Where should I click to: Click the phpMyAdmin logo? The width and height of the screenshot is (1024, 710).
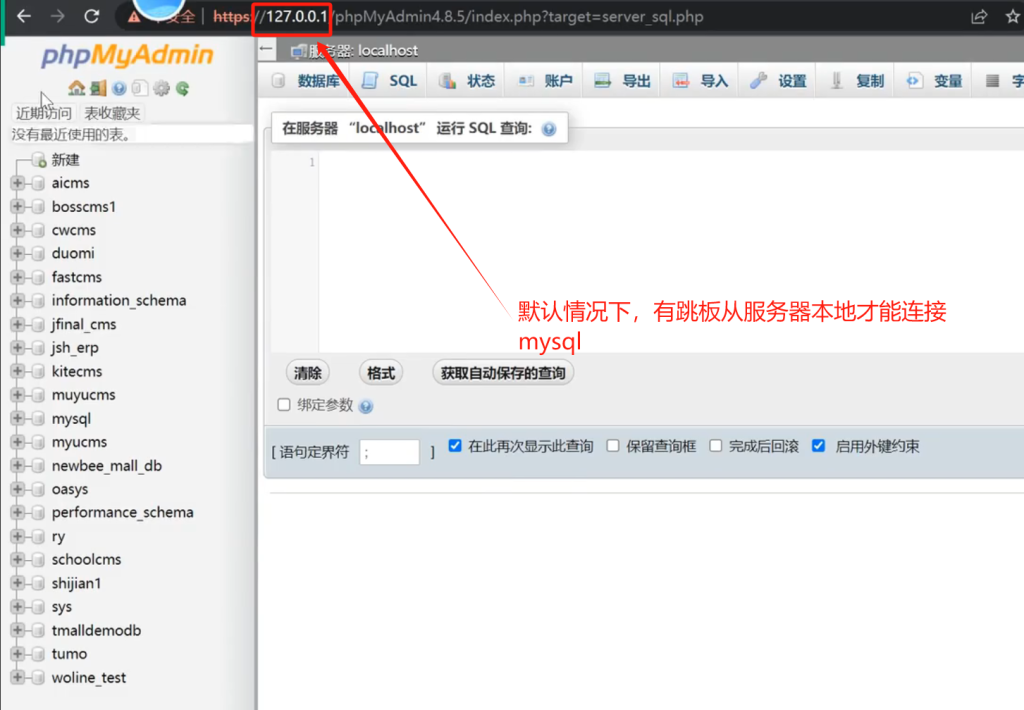[127, 55]
